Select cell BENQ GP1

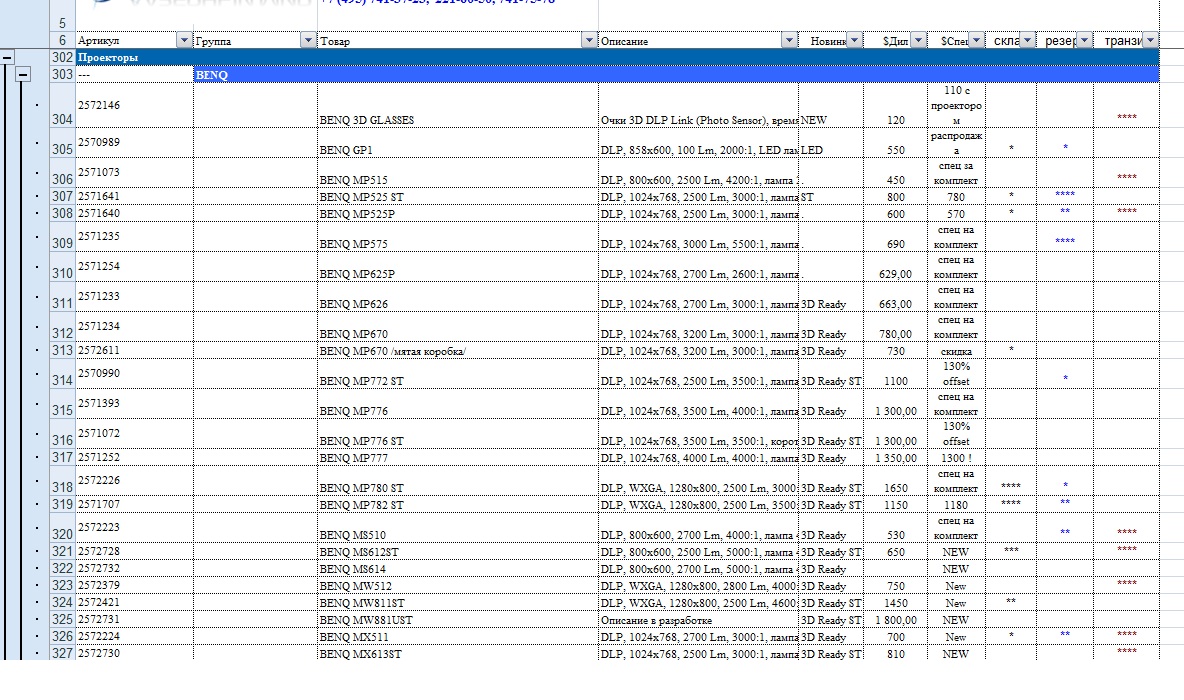pyautogui.click(x=458, y=142)
